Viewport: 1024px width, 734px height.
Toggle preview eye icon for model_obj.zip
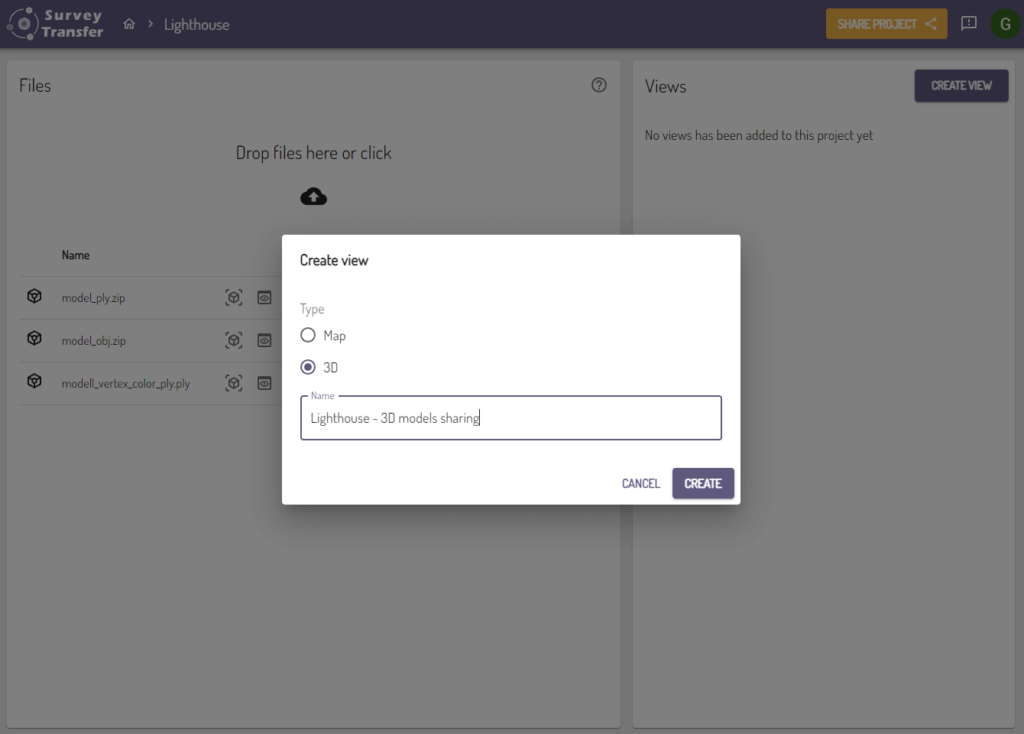tap(264, 341)
